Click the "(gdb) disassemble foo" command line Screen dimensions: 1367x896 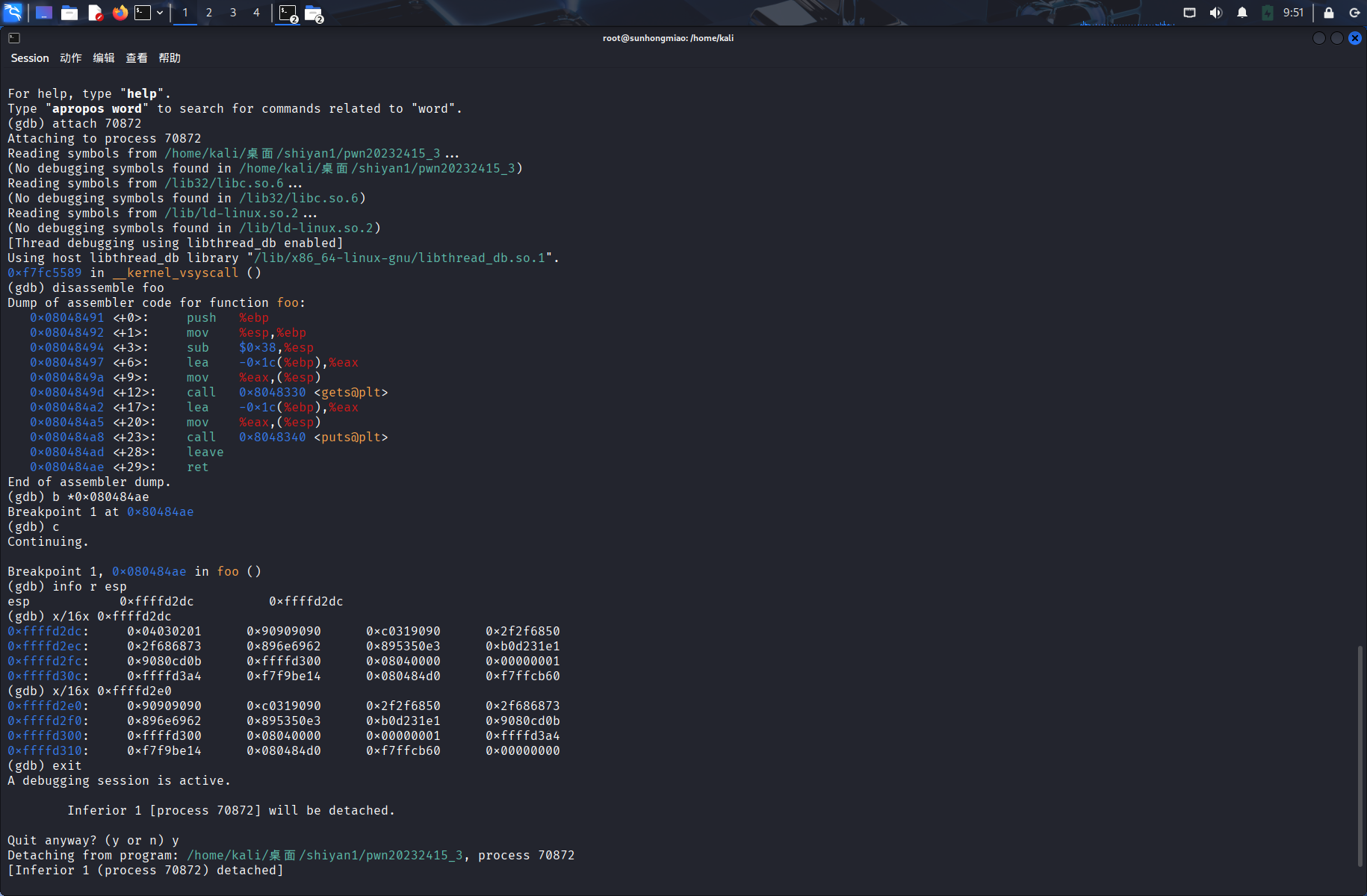tap(86, 287)
